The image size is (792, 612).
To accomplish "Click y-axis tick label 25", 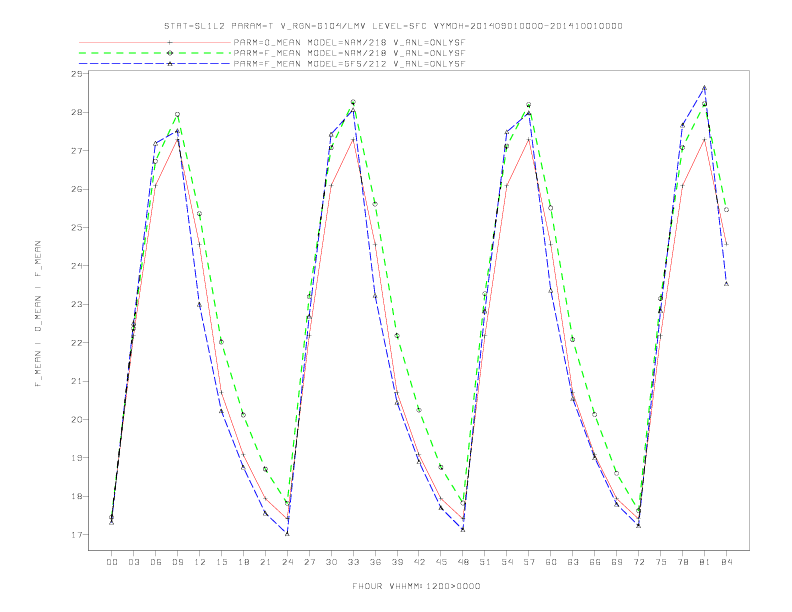I will click(77, 228).
